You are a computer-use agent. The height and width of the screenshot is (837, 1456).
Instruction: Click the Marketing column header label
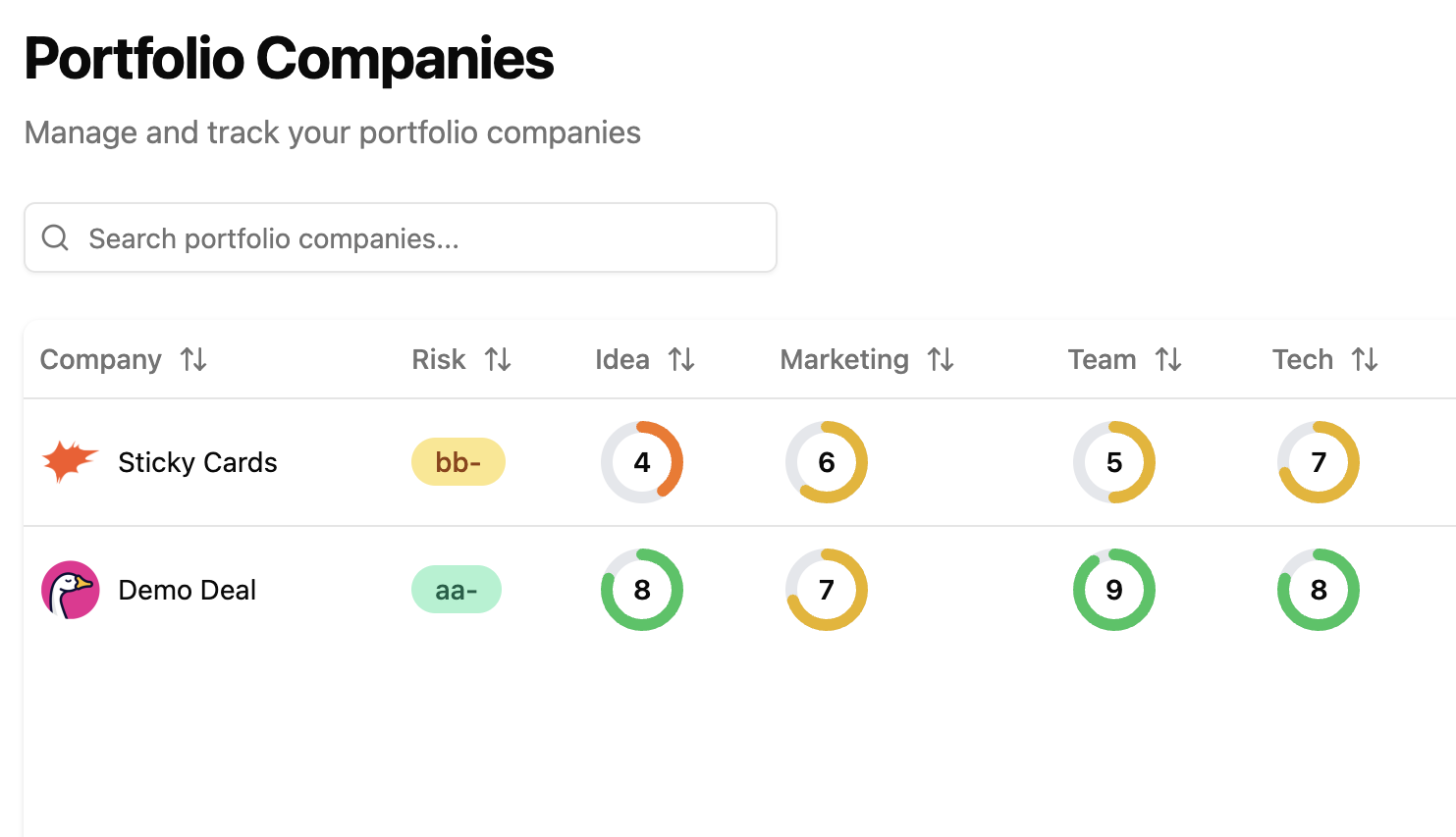pos(844,360)
